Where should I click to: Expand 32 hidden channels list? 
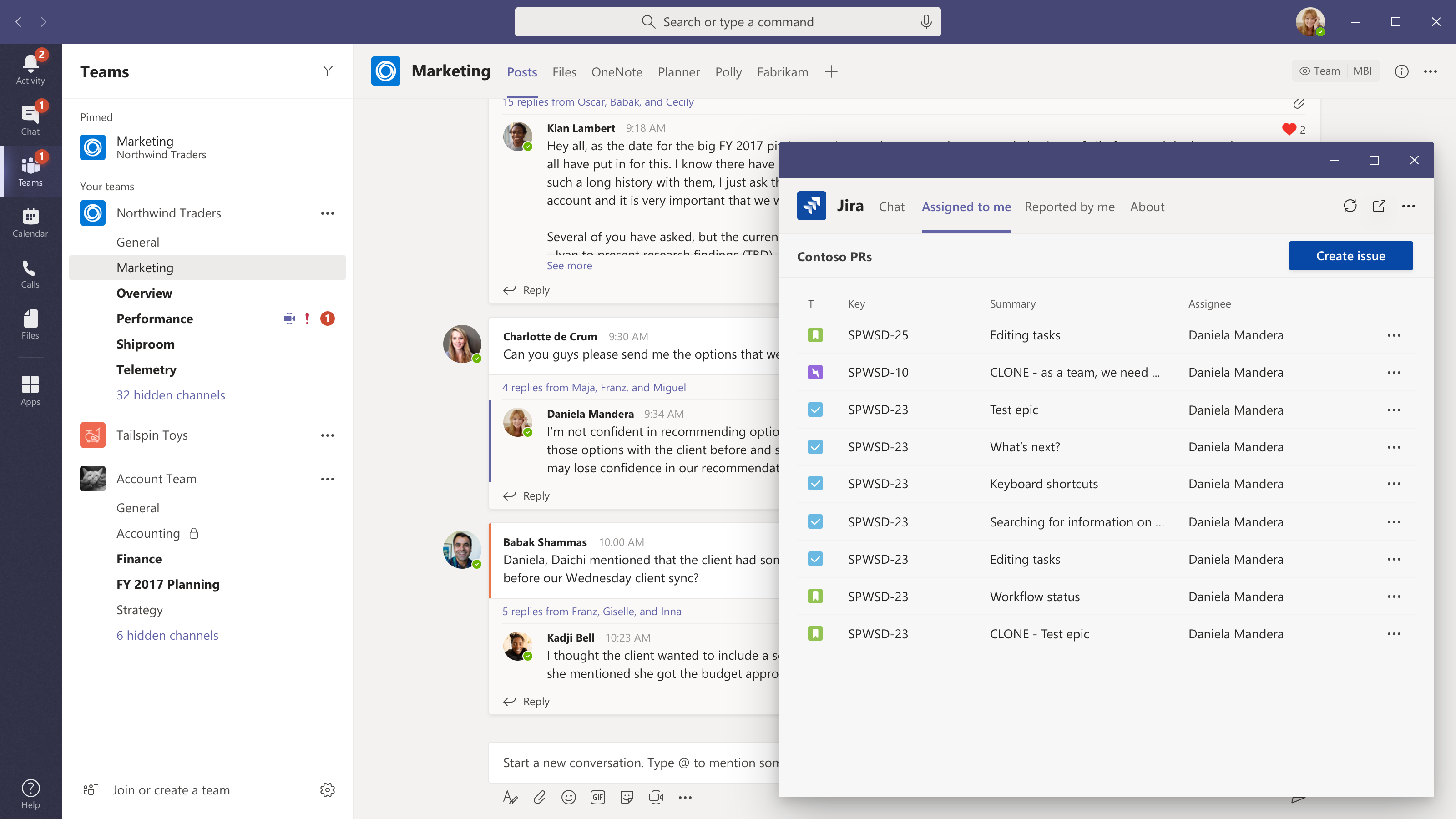point(170,395)
